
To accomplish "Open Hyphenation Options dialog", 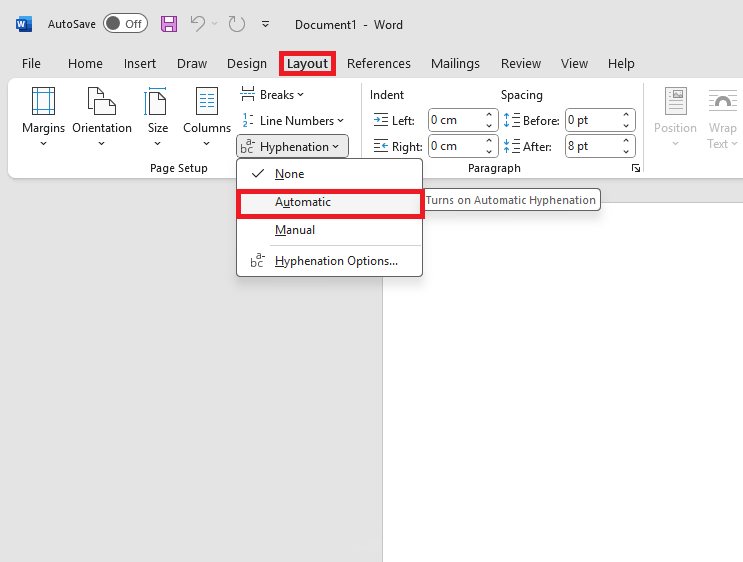I will click(x=336, y=262).
